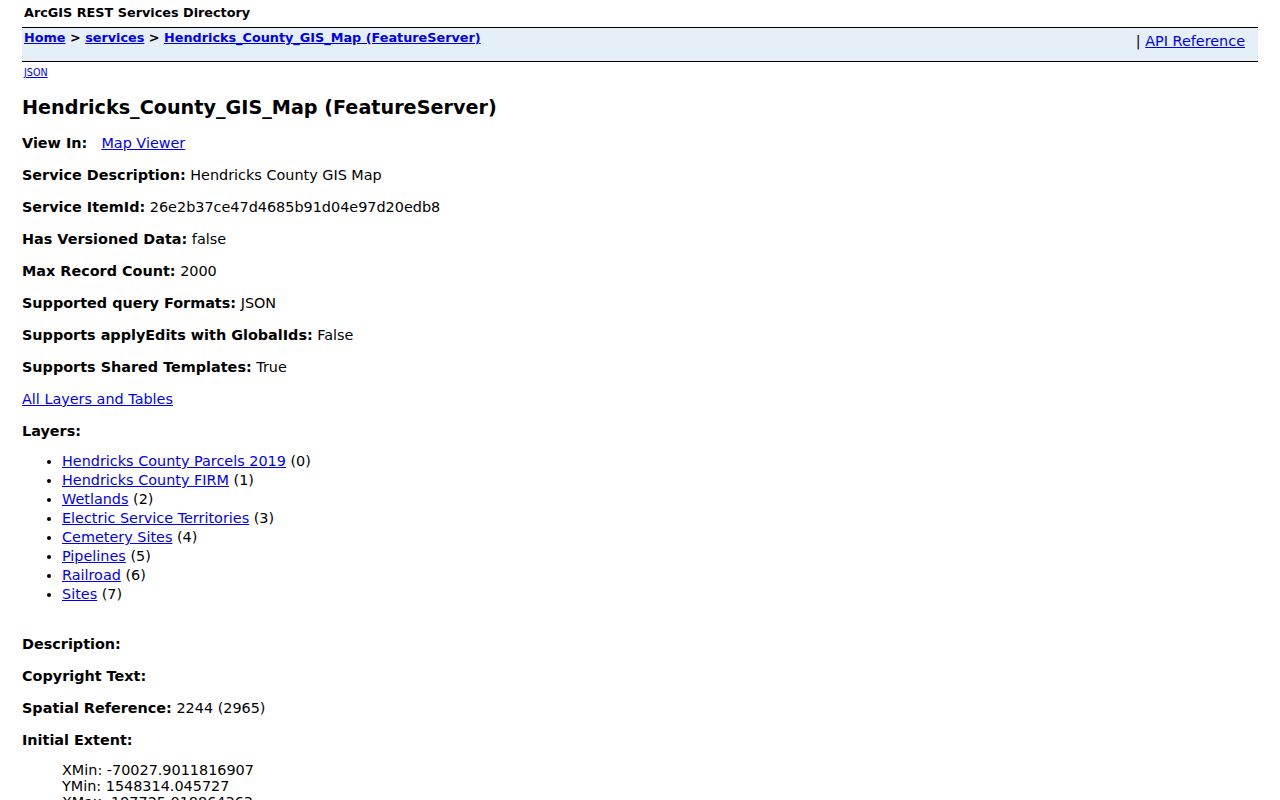The image size is (1280, 800).
Task: Open the API Reference link
Action: 1195,41
